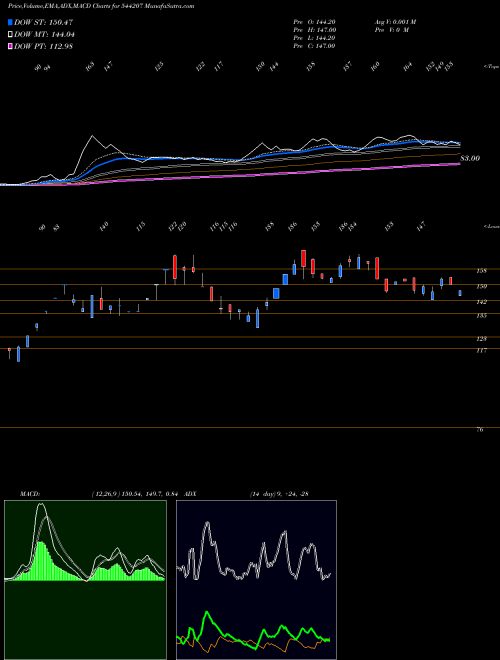Image resolution: width=500 pixels, height=660 pixels.
Task: Open the ADX indicator chart panel
Action: (256, 580)
